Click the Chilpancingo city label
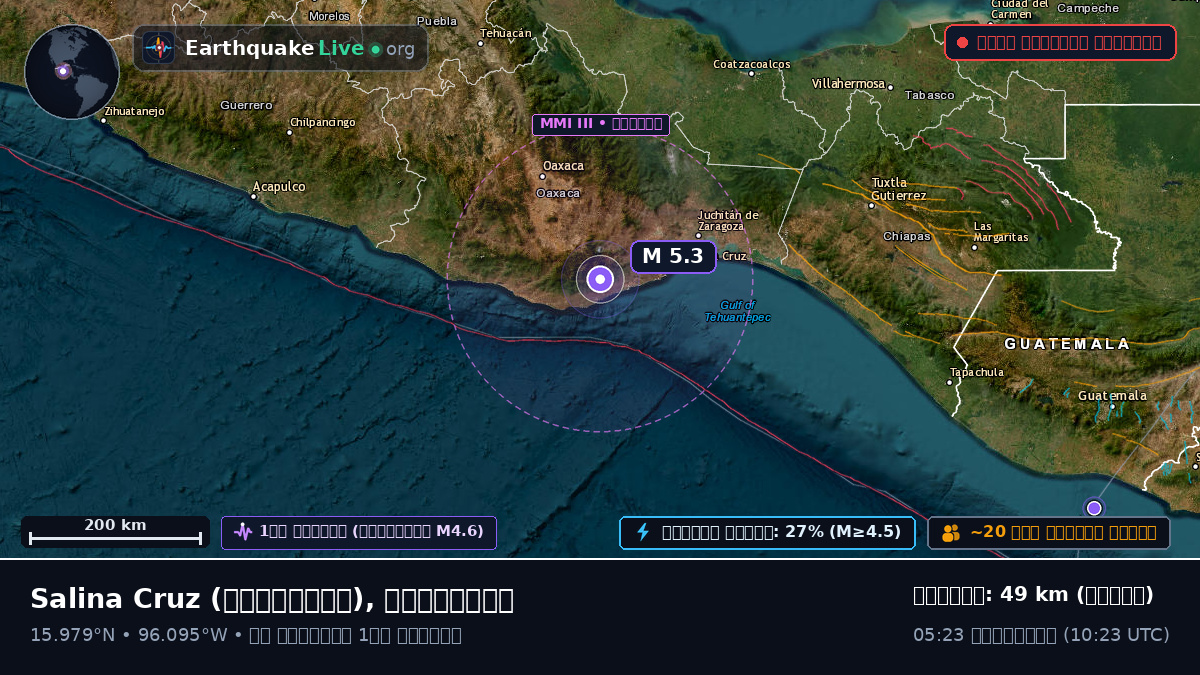1200x675 pixels. click(322, 123)
